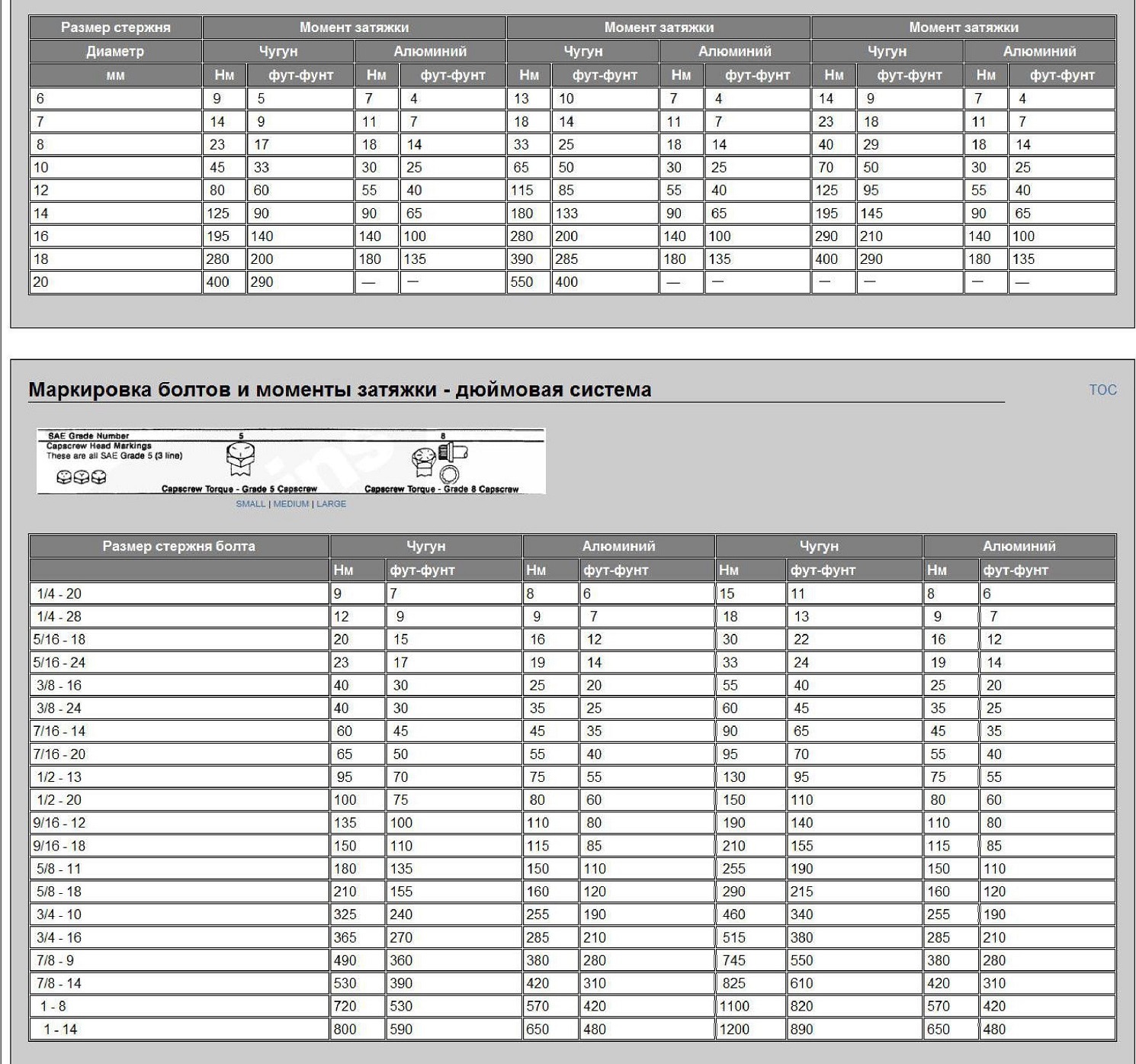
Task: Select the '7/16 - 20' bolt size row
Action: pos(573,754)
